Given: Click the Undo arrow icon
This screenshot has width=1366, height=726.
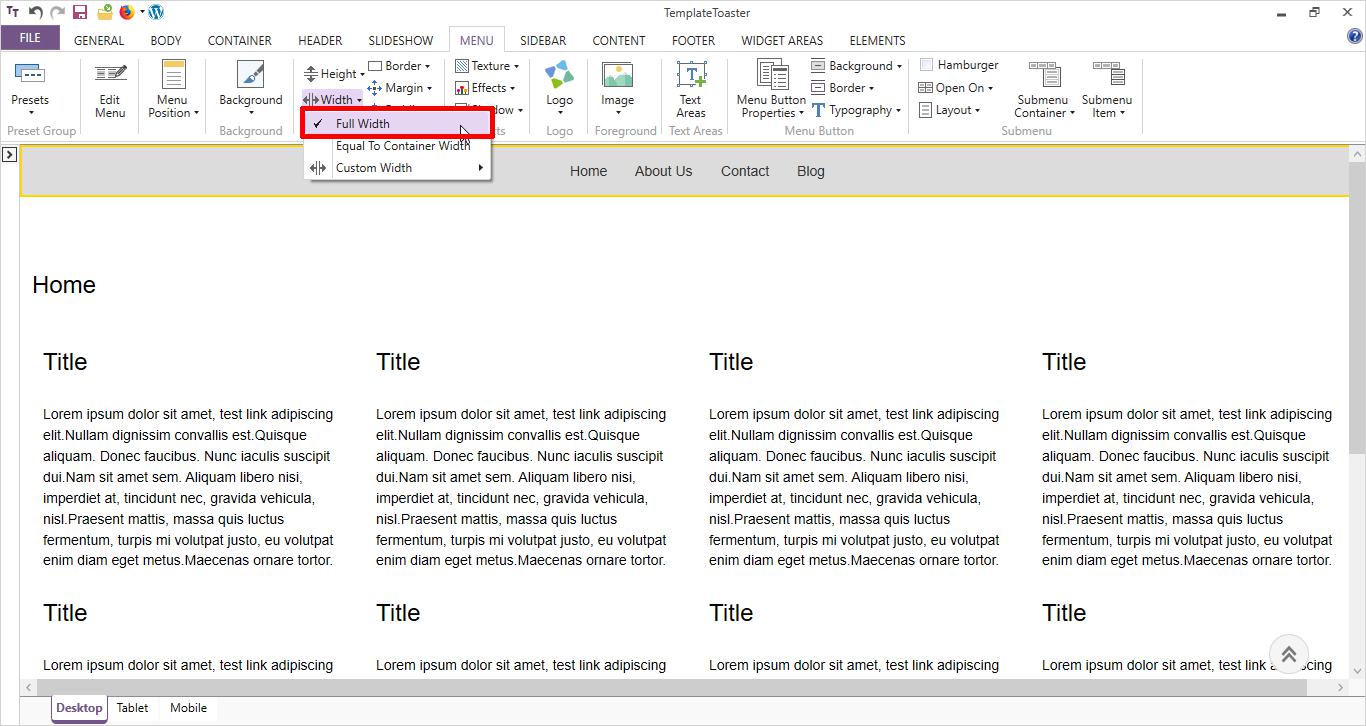Looking at the screenshot, I should tap(36, 13).
